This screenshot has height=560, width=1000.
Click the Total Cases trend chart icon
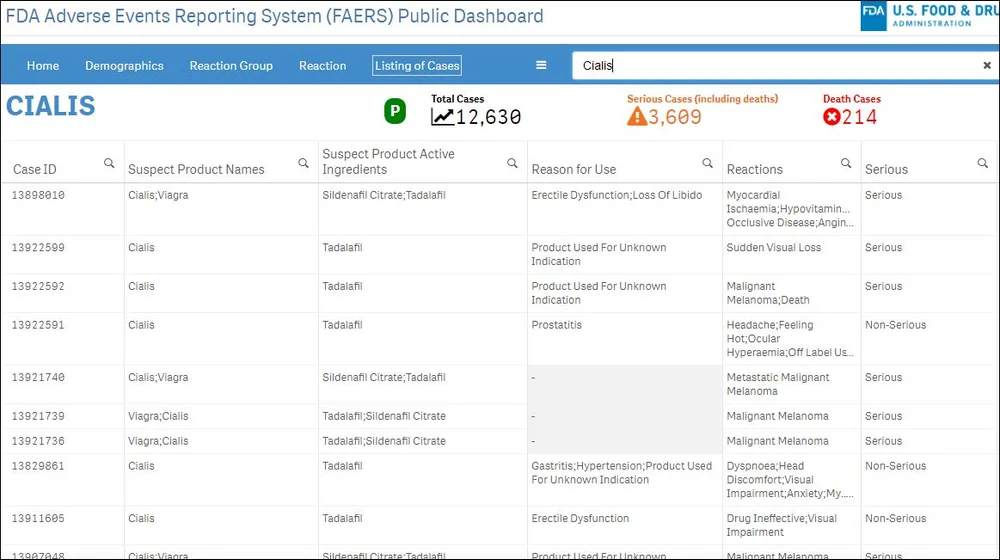click(442, 117)
